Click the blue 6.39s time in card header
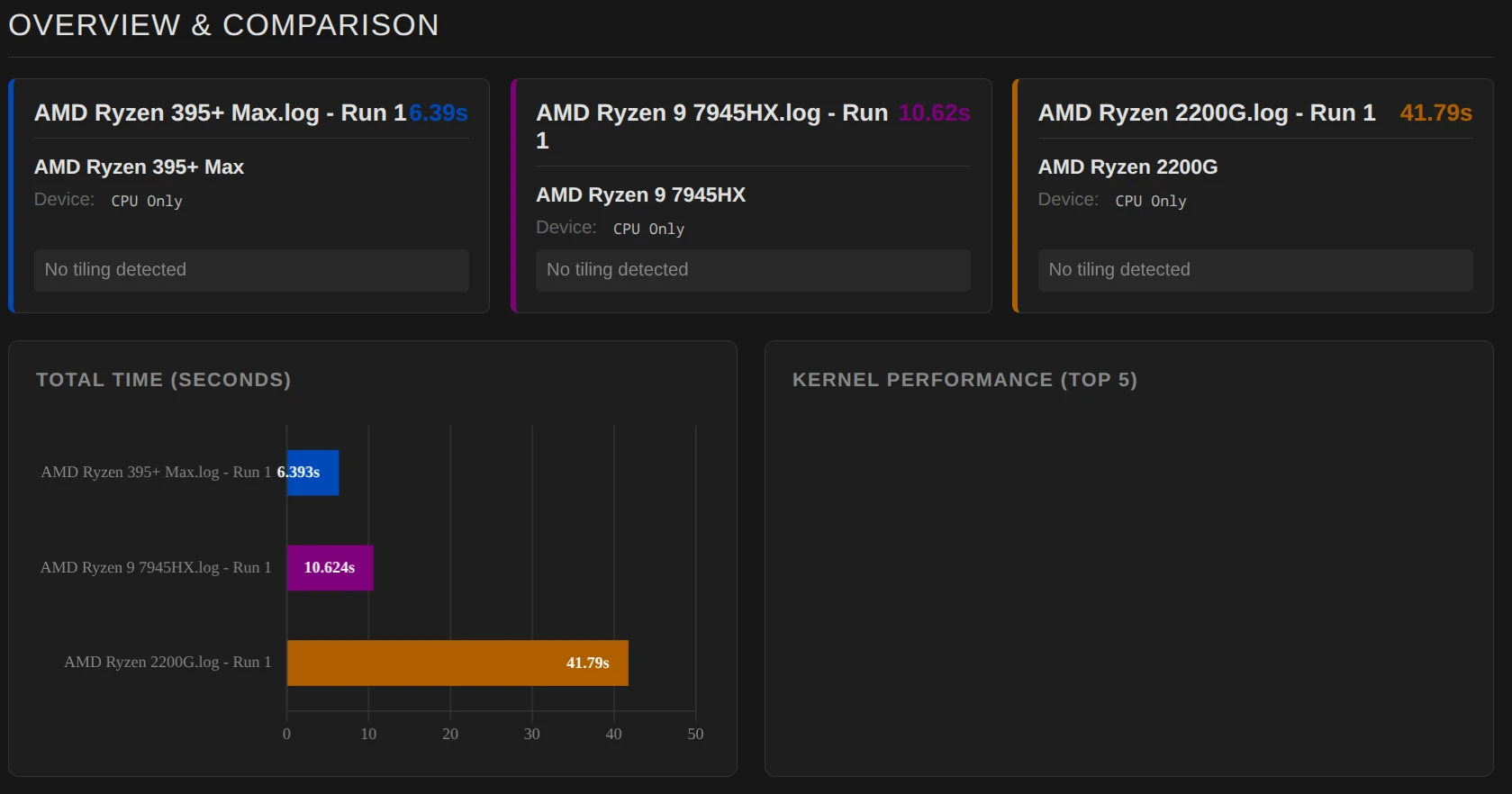The width and height of the screenshot is (1512, 794). point(439,113)
